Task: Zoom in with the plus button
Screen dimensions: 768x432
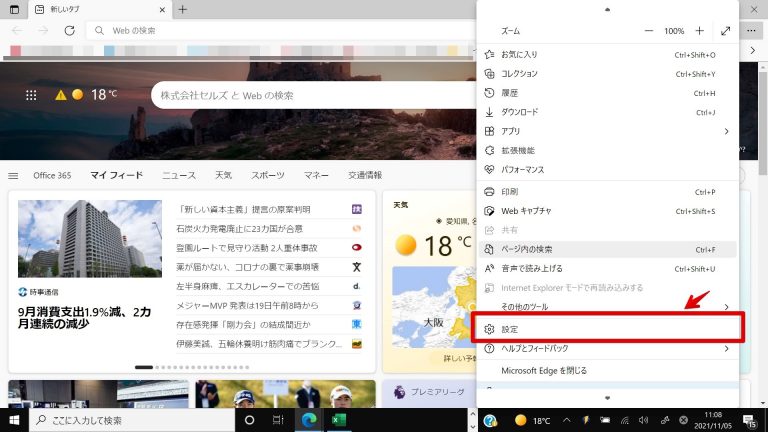Action: click(x=699, y=31)
